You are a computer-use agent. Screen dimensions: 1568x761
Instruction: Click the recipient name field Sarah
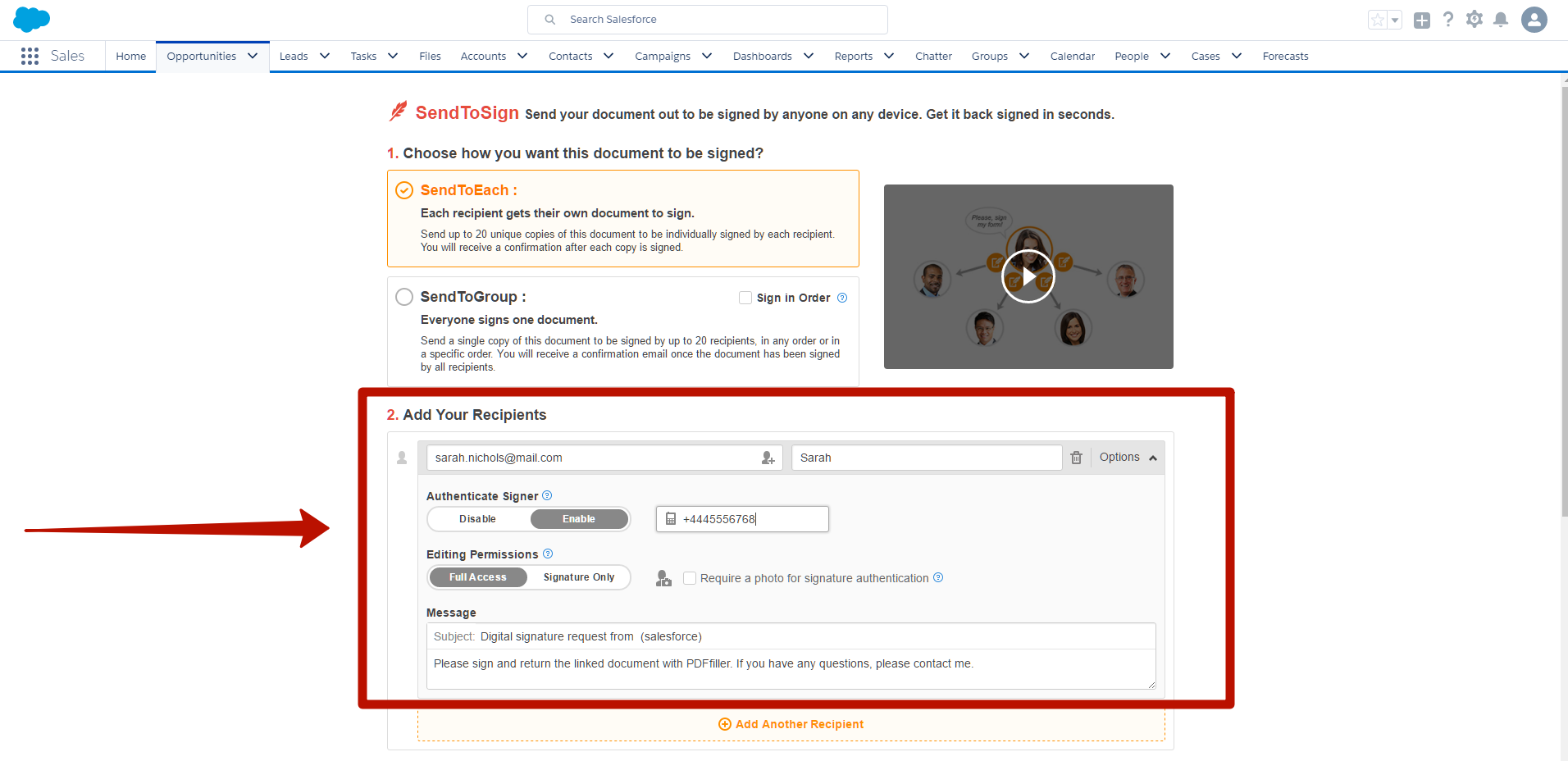[x=927, y=458]
